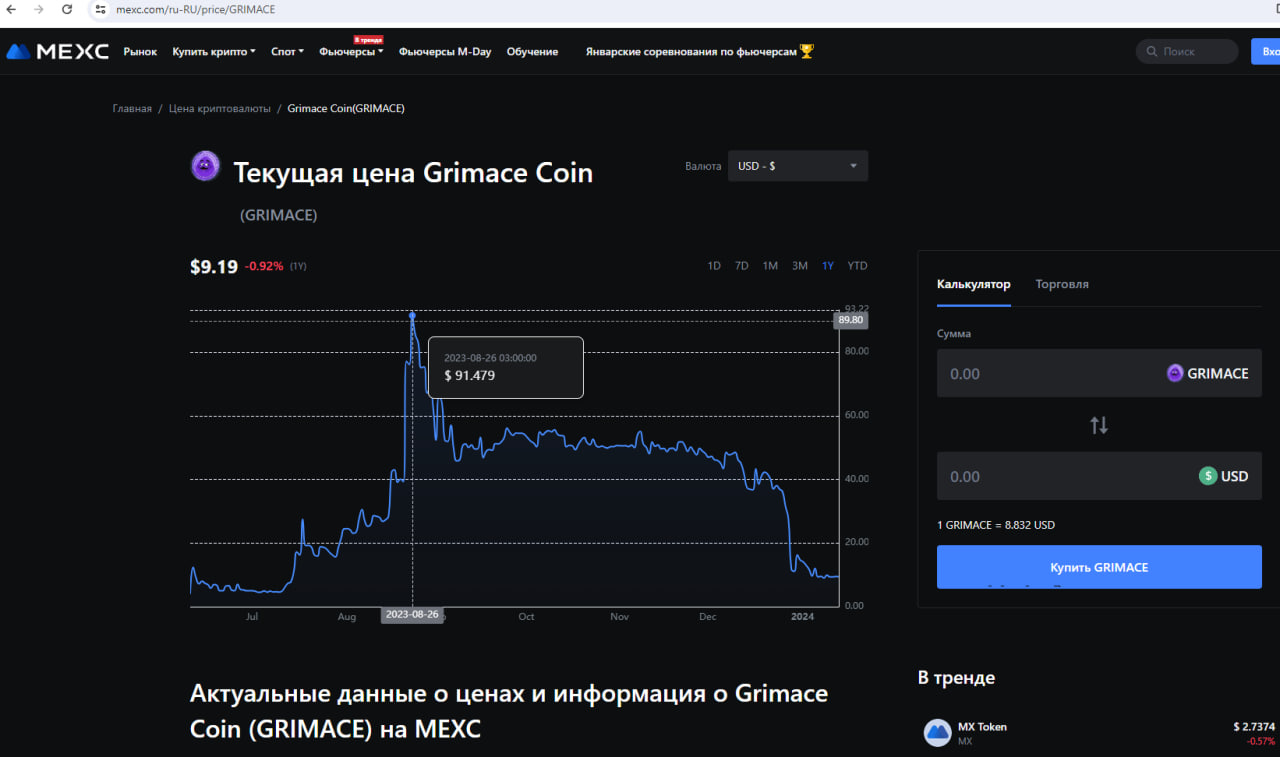Click the MX Token logo icon
This screenshot has height=757, width=1280.
(937, 733)
